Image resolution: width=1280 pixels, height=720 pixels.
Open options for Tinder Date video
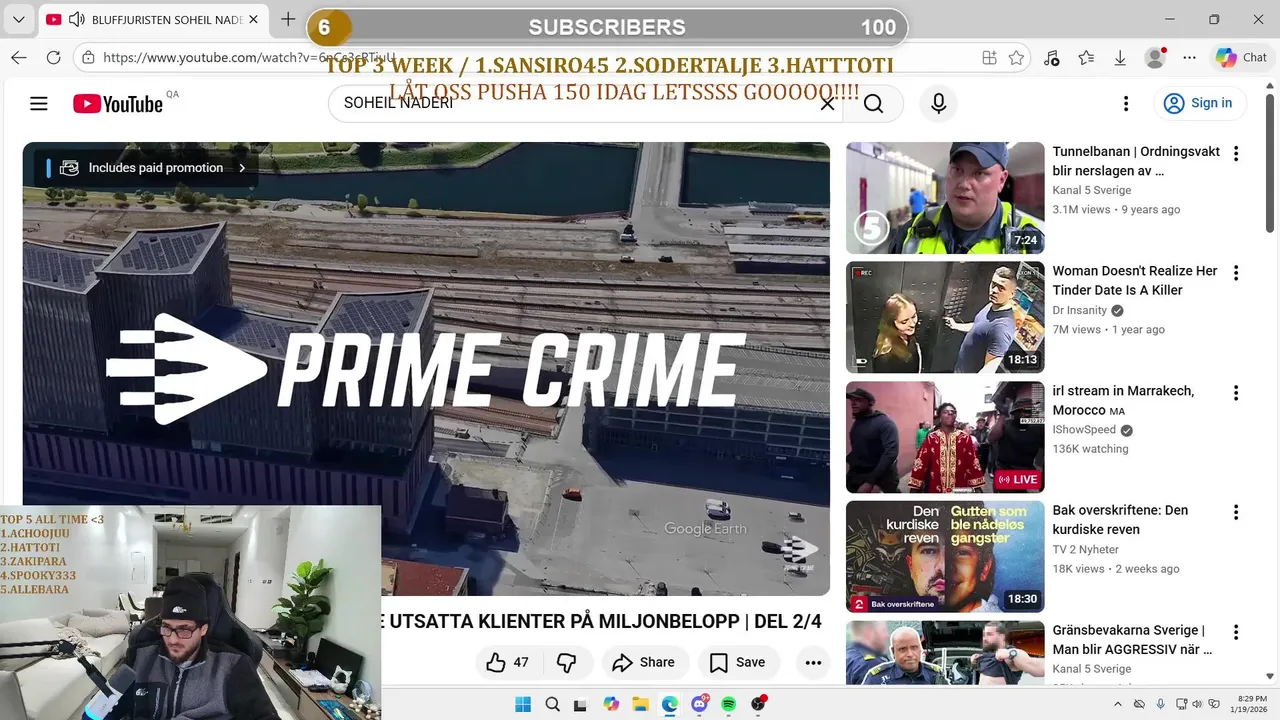pyautogui.click(x=1236, y=273)
